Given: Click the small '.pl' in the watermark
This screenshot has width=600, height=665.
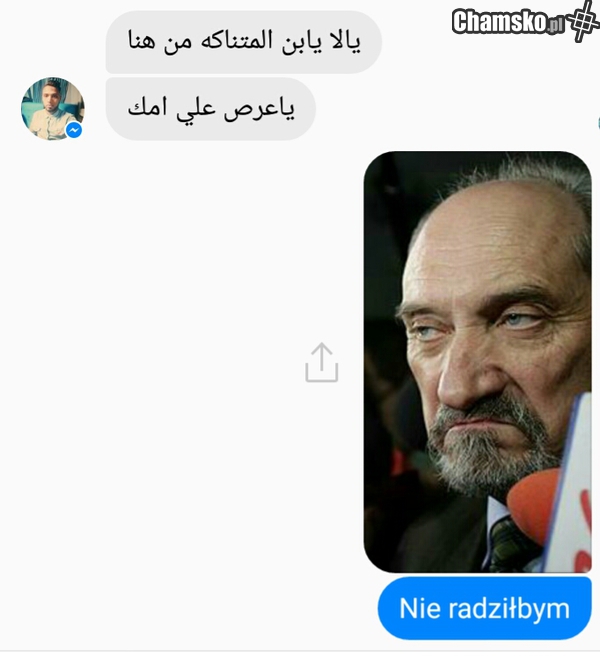Looking at the screenshot, I should (555, 25).
